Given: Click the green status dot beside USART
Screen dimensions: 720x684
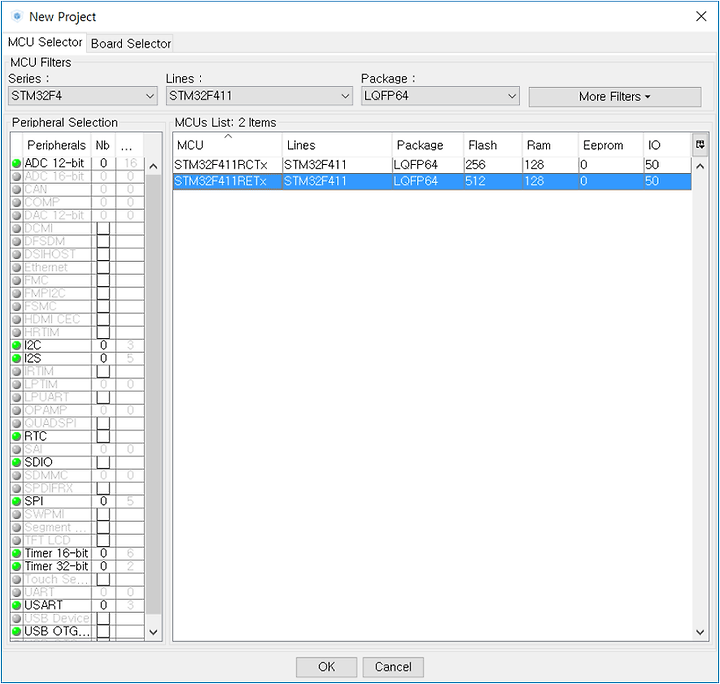Looking at the screenshot, I should pos(17,605).
